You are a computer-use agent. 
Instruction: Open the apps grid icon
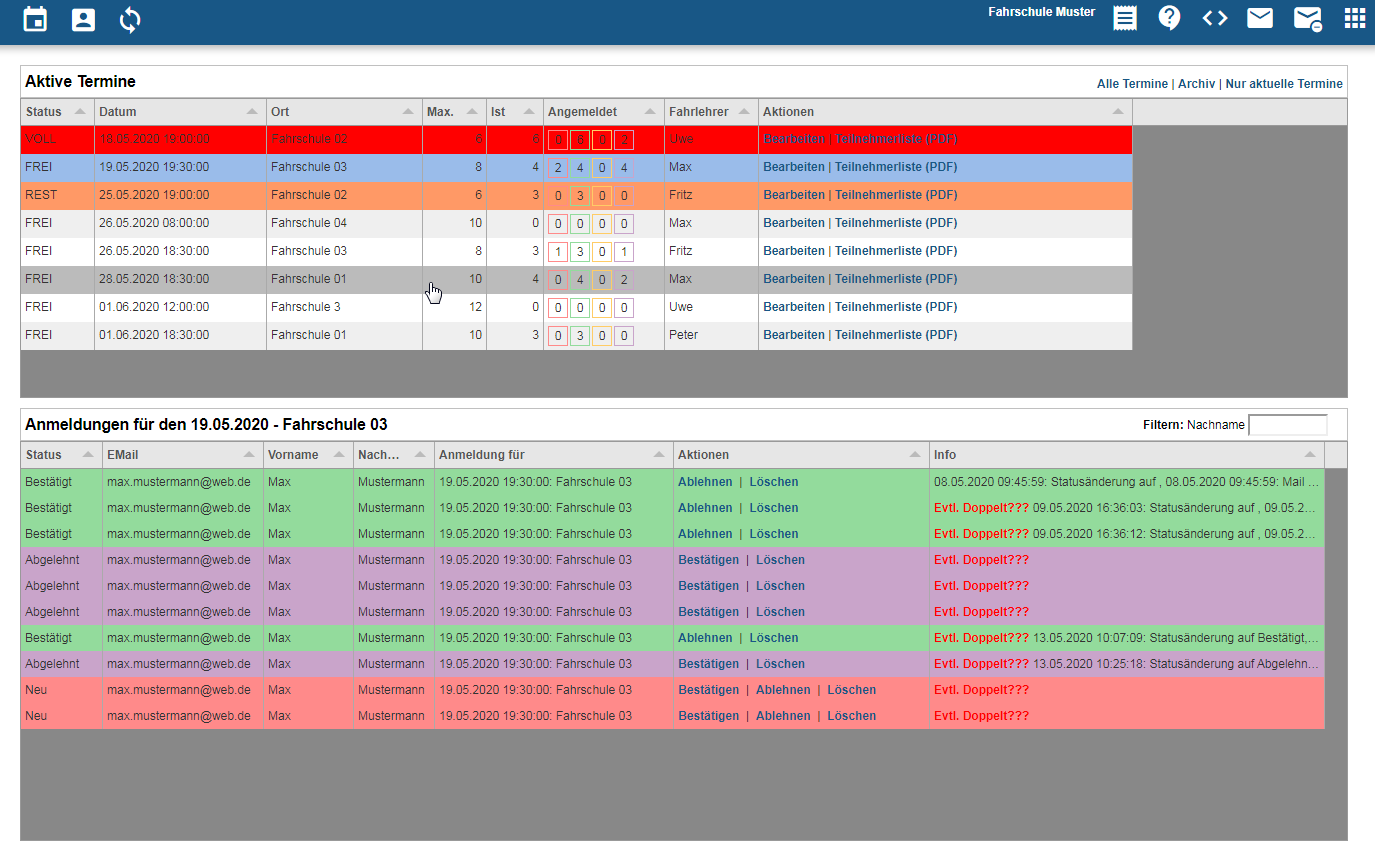pyautogui.click(x=1354, y=18)
